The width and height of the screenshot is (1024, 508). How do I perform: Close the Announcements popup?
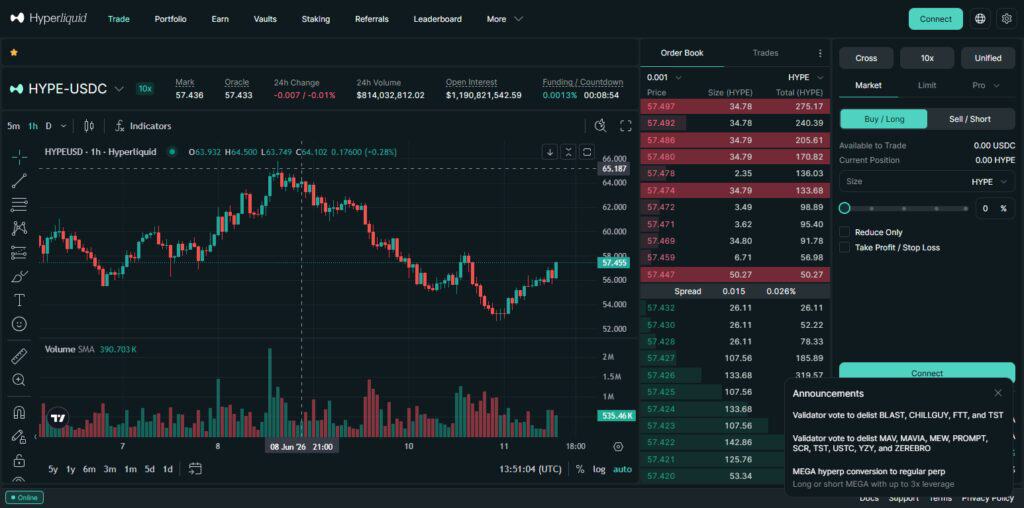[x=998, y=392]
